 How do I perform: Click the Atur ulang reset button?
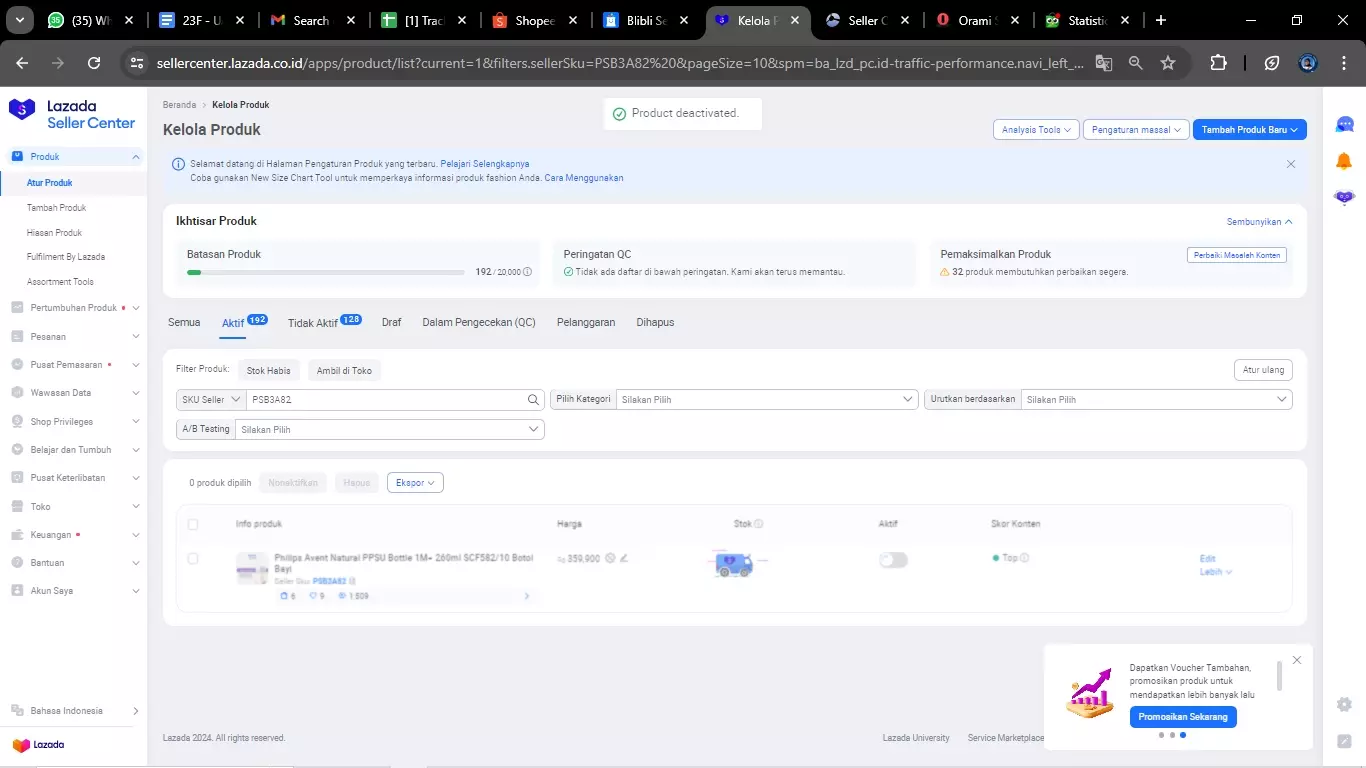pyautogui.click(x=1262, y=370)
